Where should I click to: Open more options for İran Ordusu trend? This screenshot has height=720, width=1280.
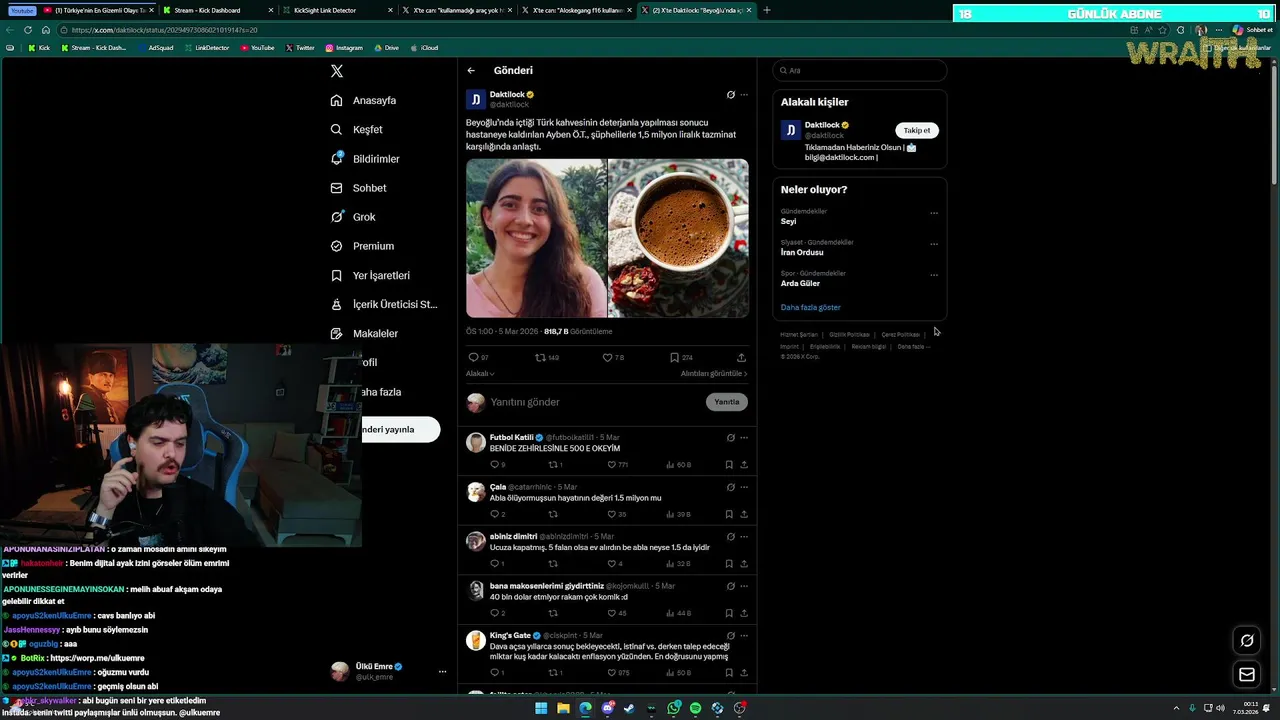[934, 244]
